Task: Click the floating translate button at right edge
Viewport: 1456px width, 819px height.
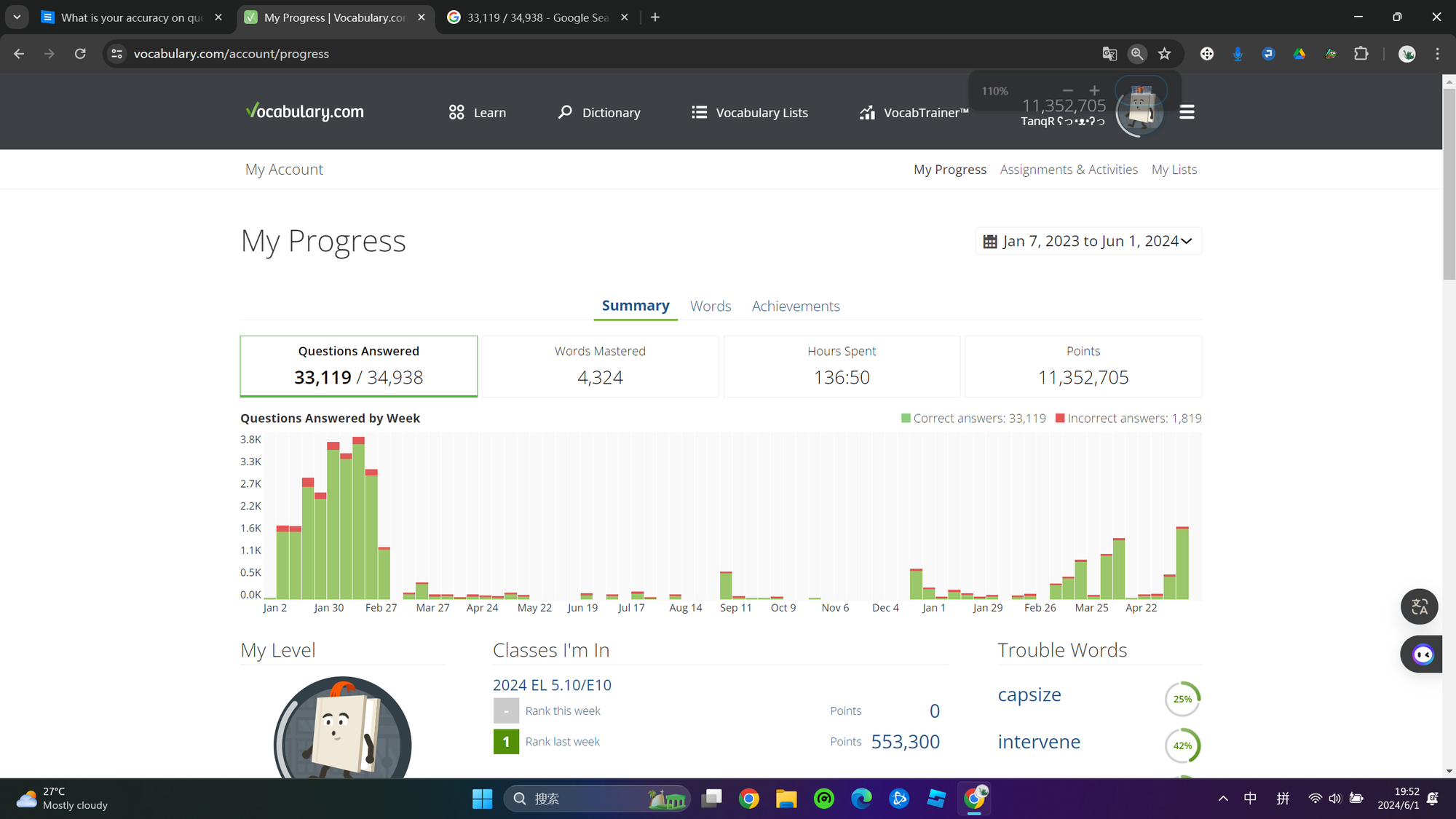Action: click(1420, 606)
